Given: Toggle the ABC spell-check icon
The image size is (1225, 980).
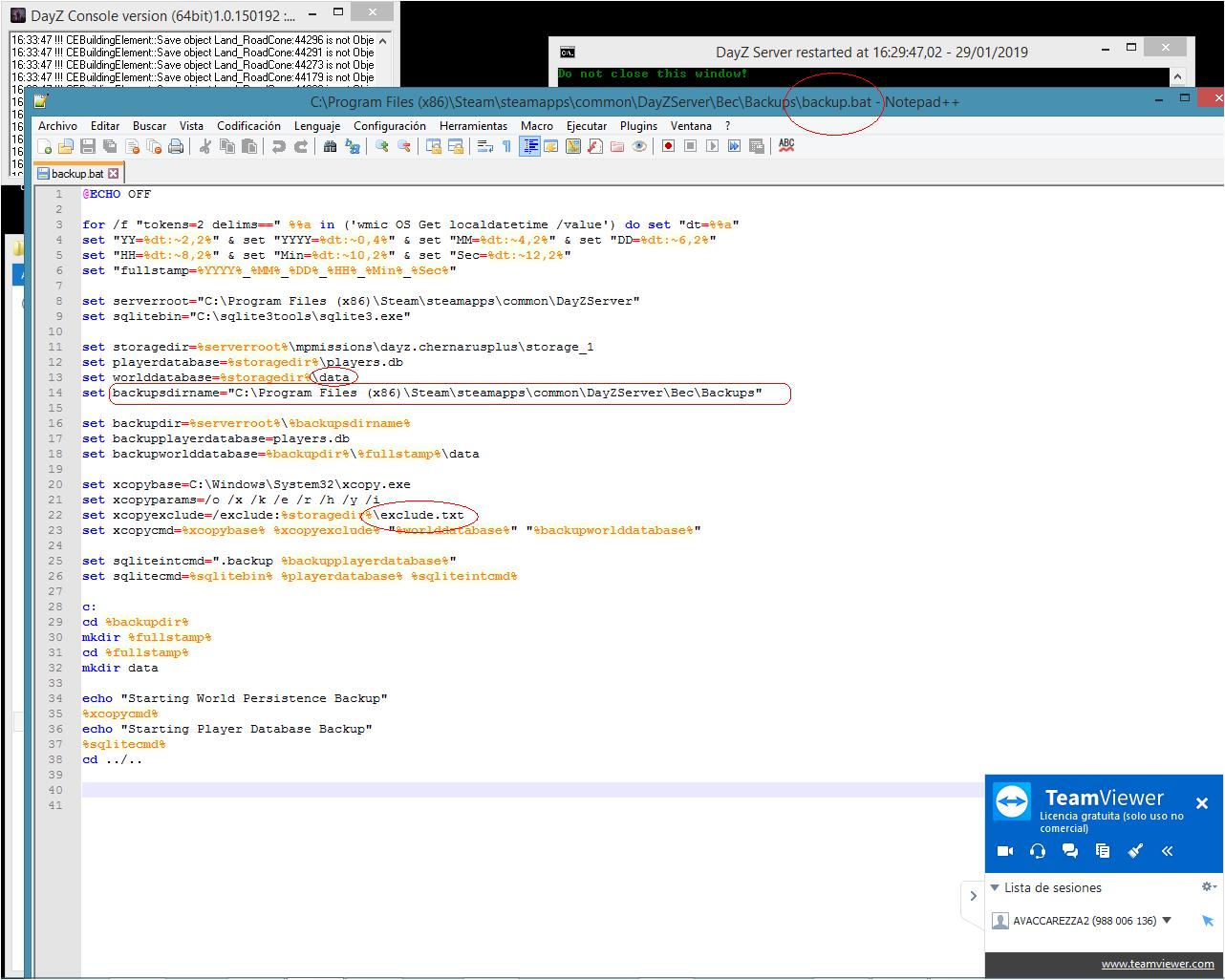Looking at the screenshot, I should point(786,146).
